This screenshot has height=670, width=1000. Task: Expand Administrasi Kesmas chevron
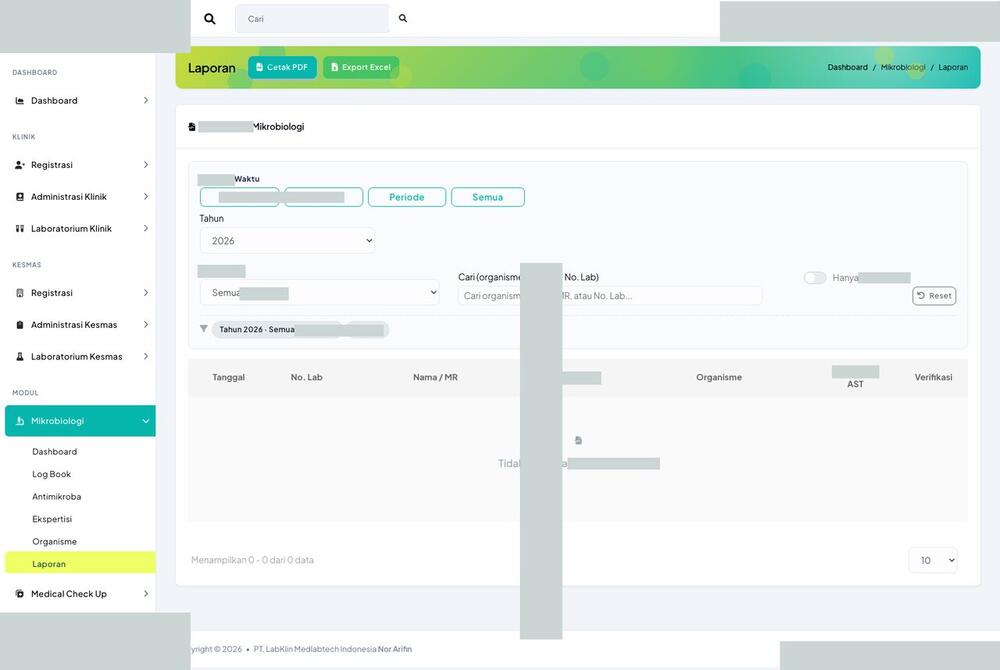[x=145, y=325]
